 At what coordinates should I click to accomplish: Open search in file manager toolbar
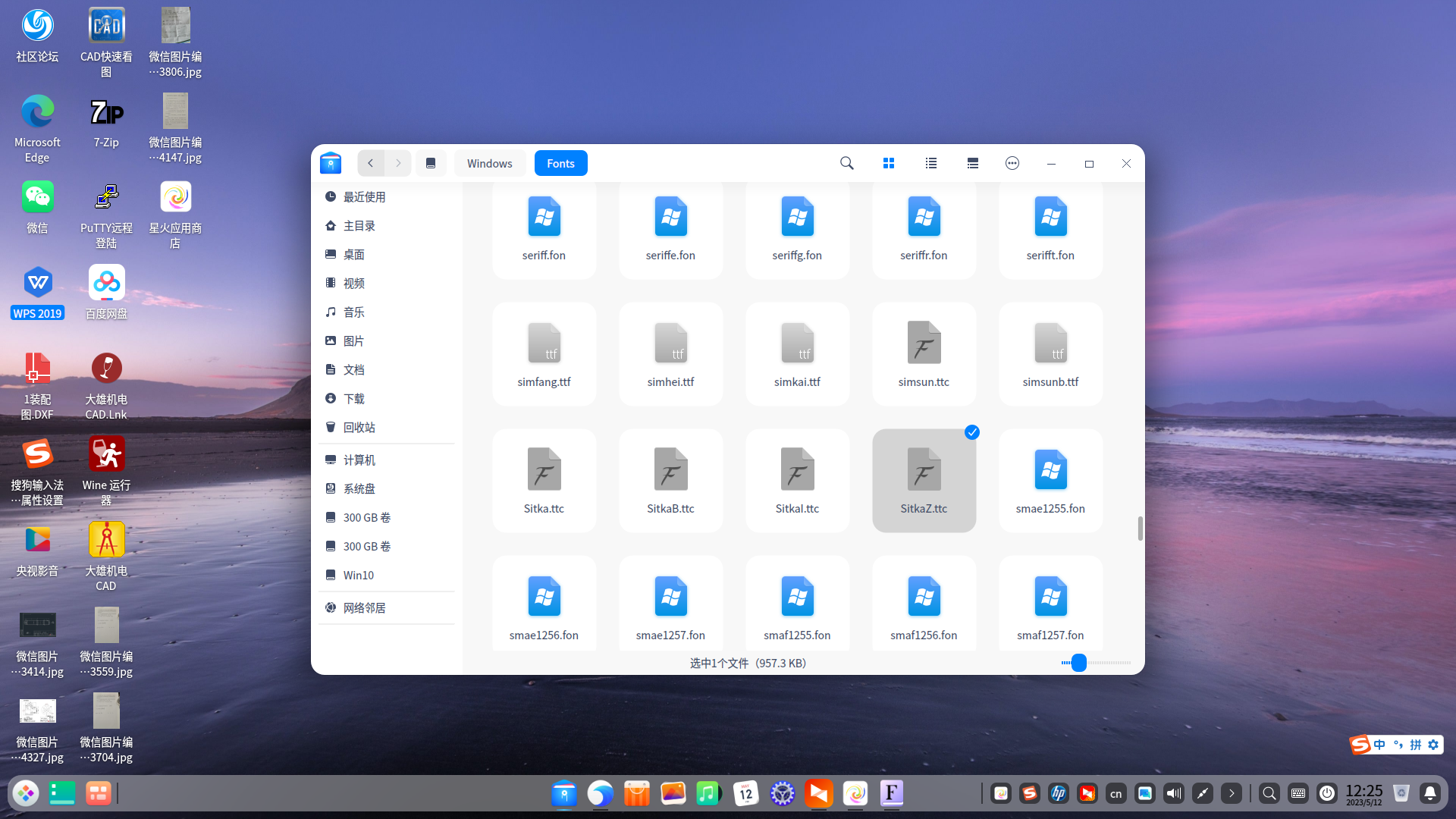pos(847,163)
